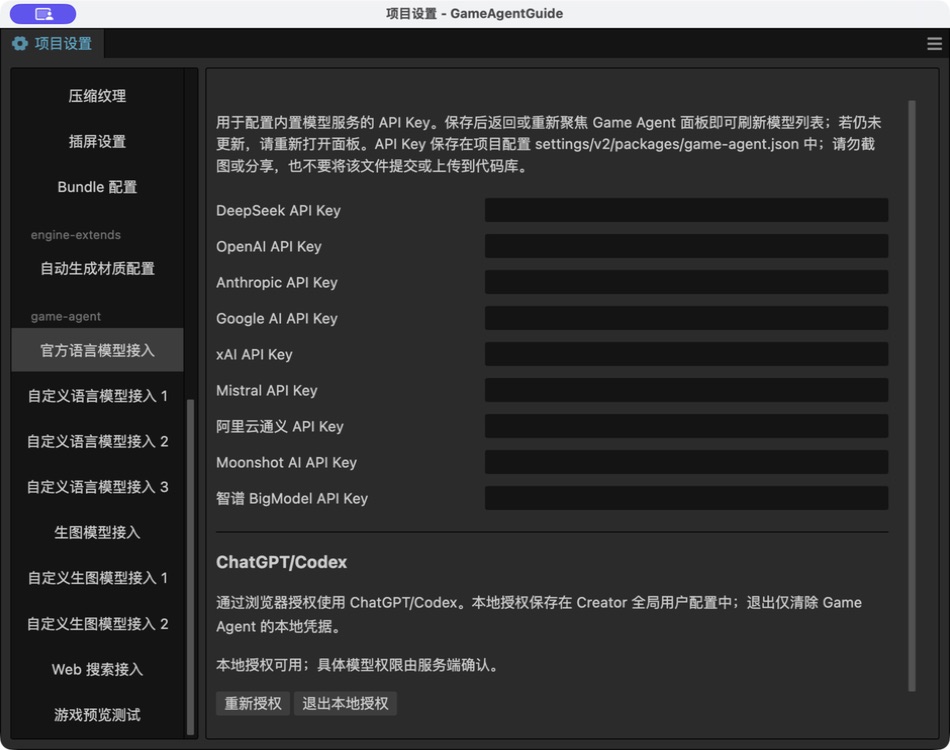The height and width of the screenshot is (750, 950).
Task: Click the Moonshot AI API Key label
Action: pos(286,462)
